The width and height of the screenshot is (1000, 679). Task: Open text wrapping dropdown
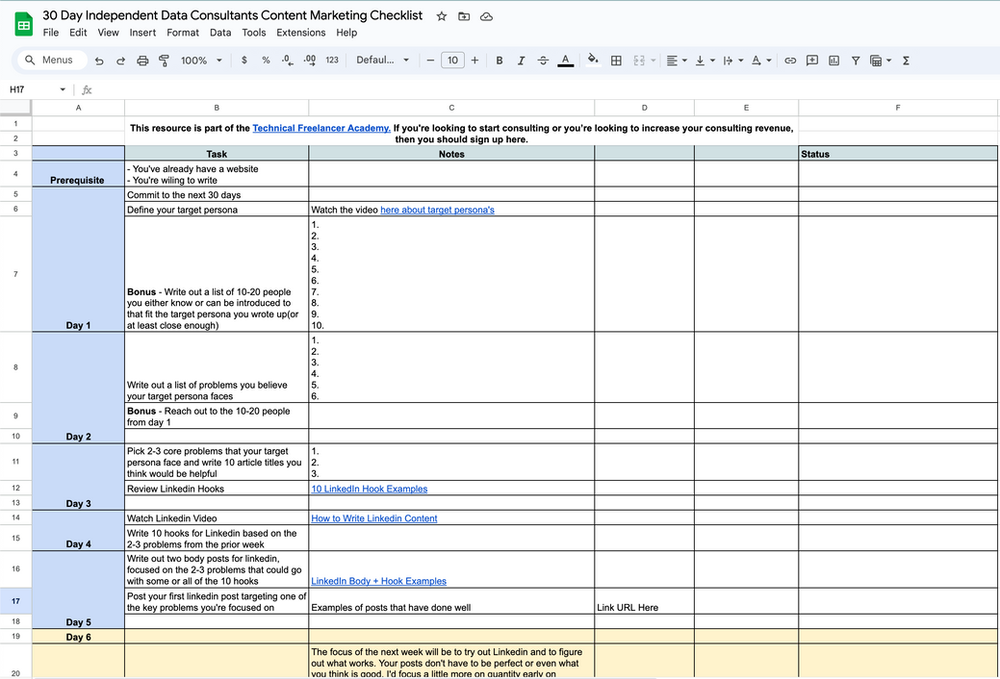(732, 61)
